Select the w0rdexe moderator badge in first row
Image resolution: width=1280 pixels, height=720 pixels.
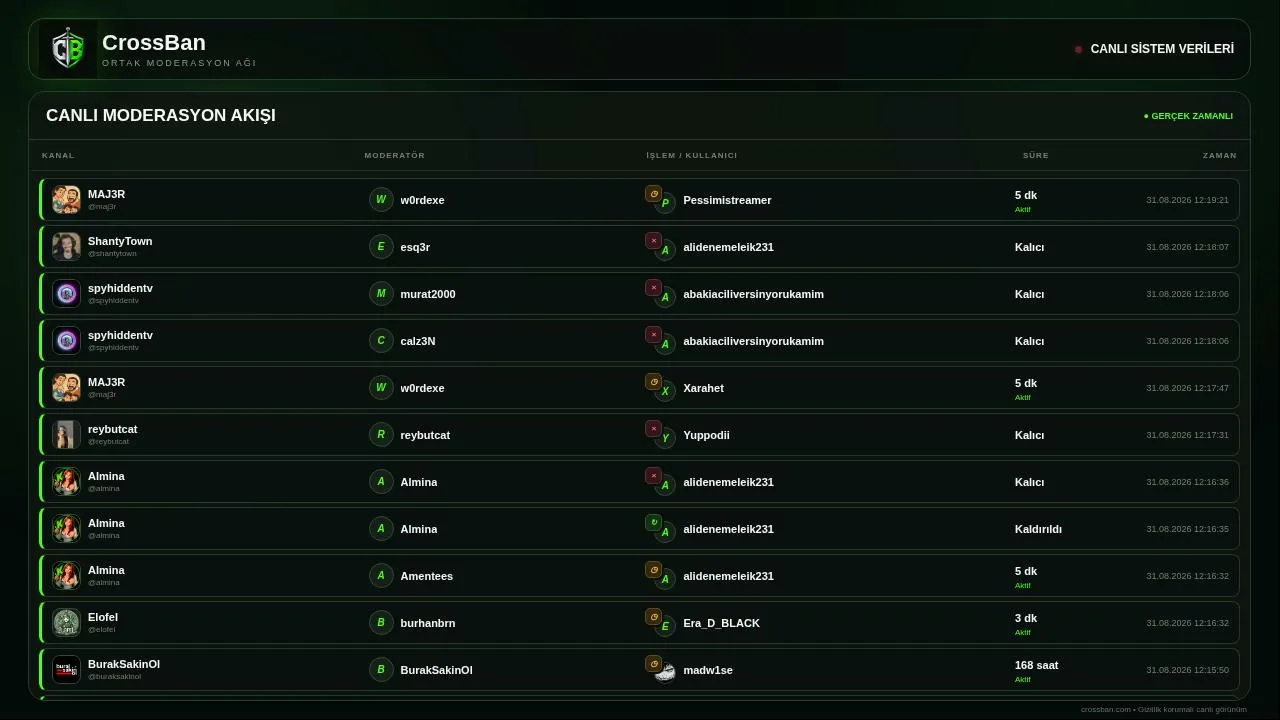(x=381, y=199)
